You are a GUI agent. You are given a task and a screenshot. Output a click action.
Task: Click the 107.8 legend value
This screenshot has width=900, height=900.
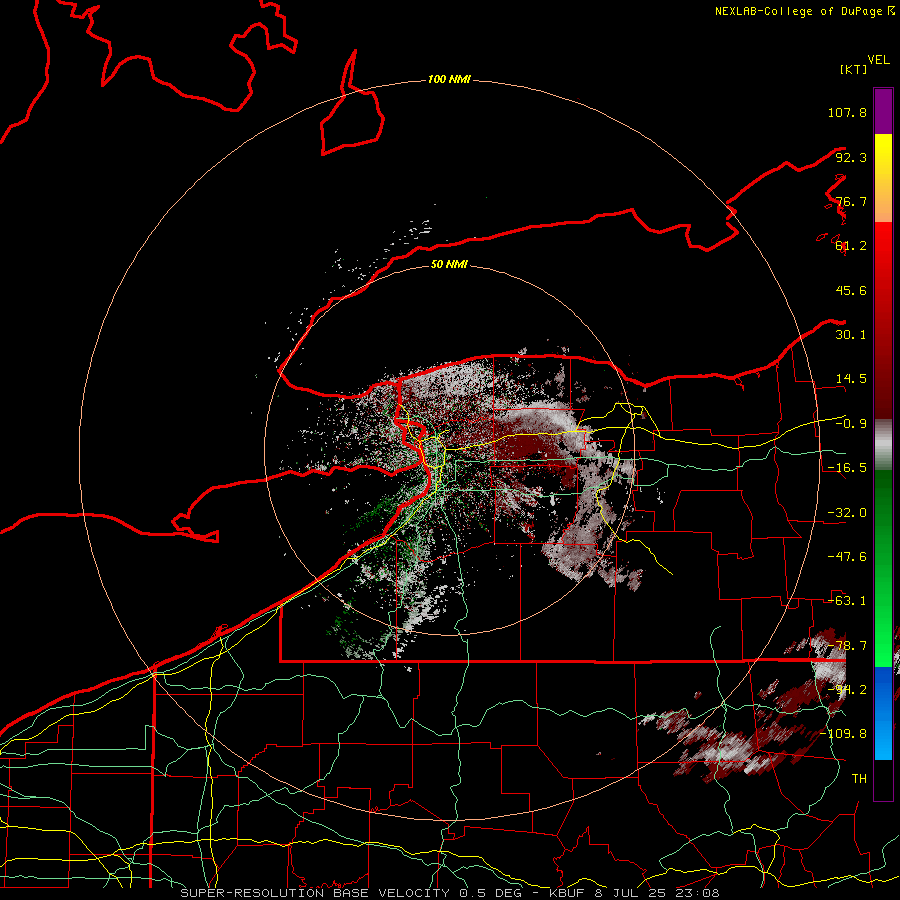point(847,112)
